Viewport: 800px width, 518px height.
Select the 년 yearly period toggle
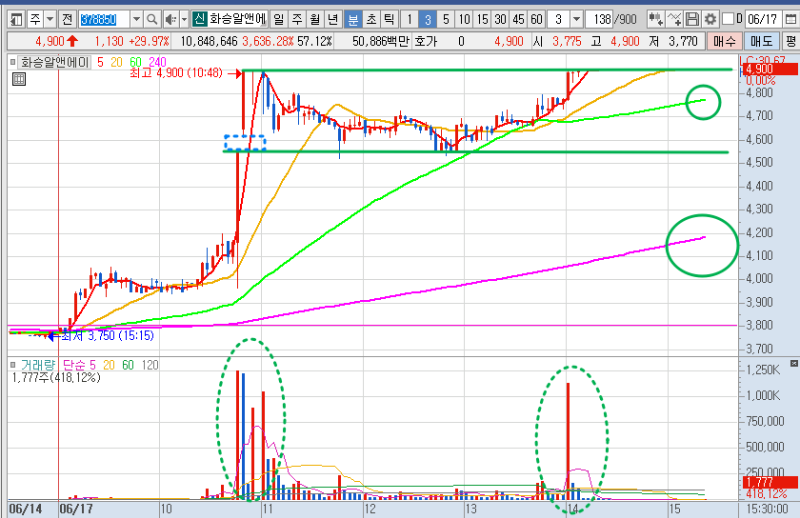333,19
